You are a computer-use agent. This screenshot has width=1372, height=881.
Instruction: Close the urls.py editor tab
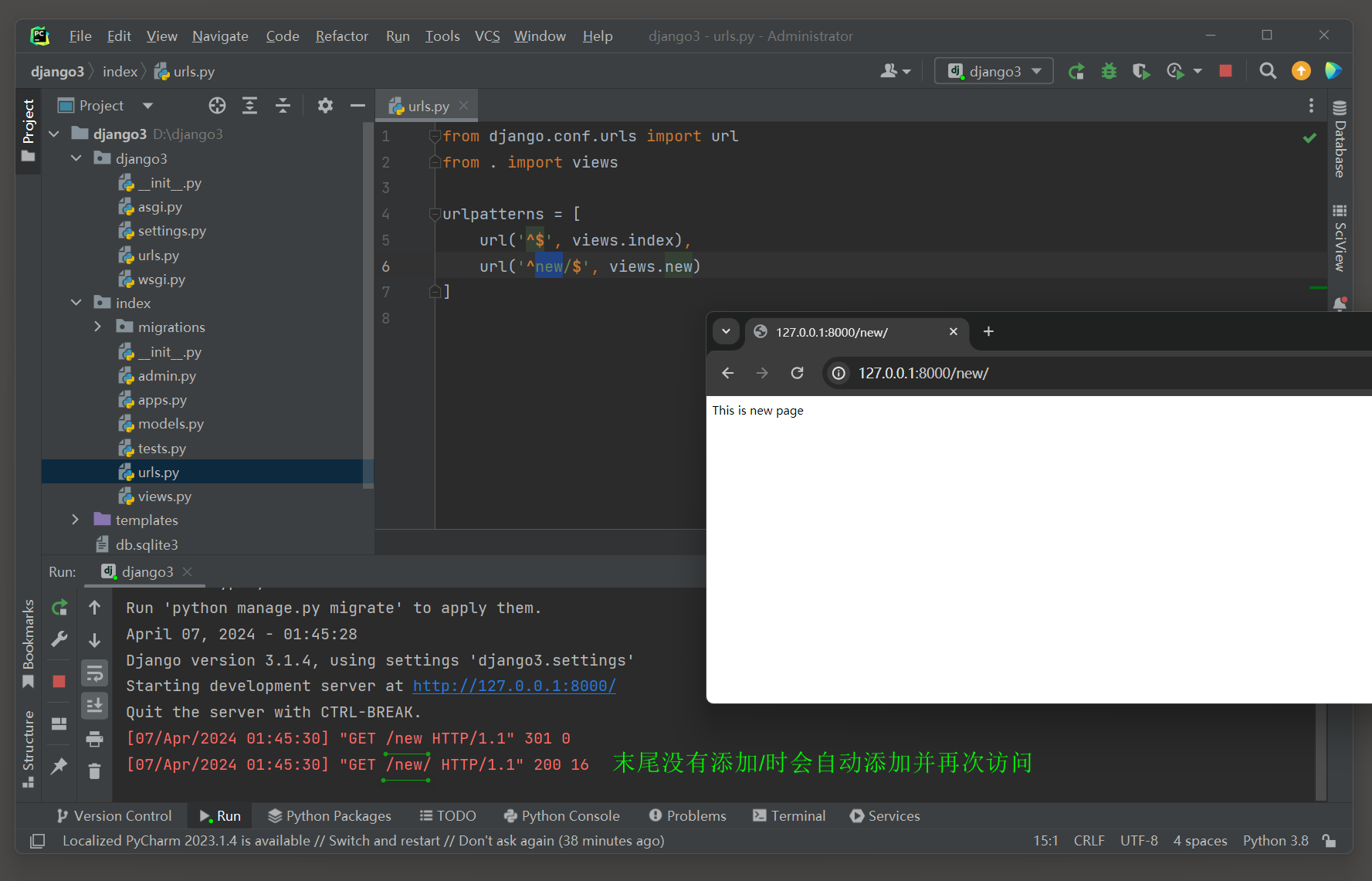click(463, 106)
